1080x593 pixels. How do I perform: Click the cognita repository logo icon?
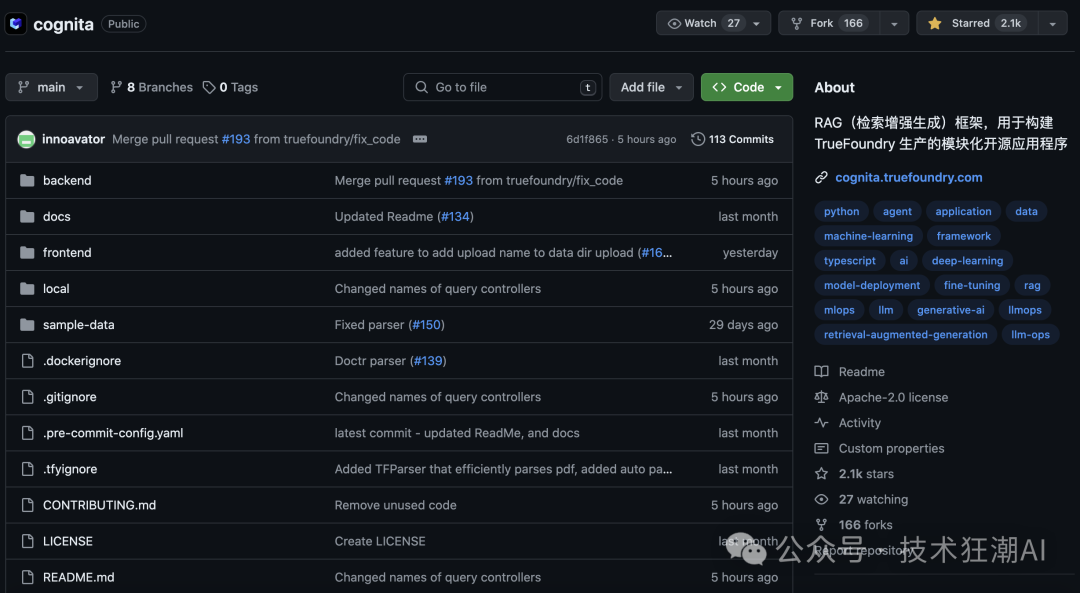(16, 23)
